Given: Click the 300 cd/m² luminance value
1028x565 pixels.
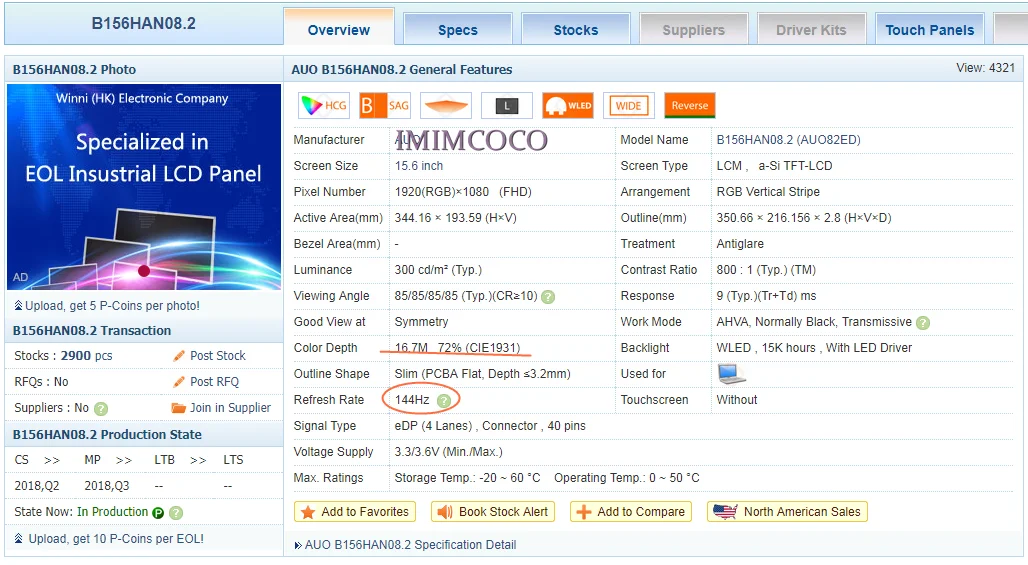Looking at the screenshot, I should click(438, 270).
